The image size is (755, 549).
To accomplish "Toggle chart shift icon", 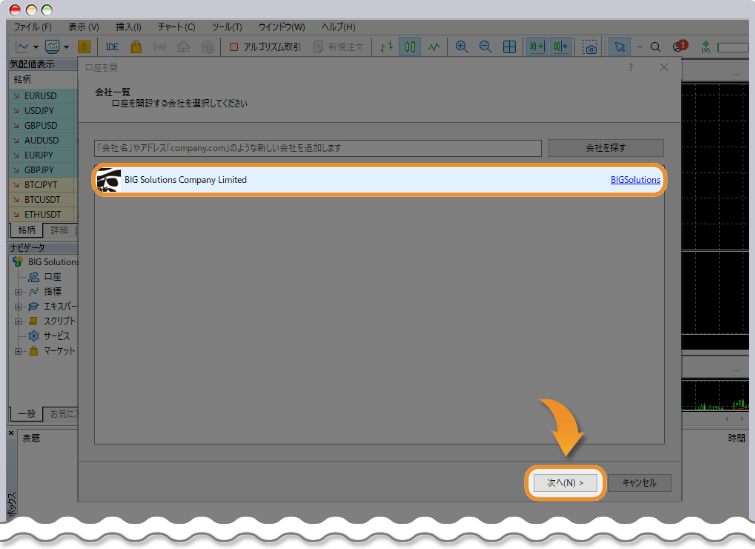I will click(561, 47).
